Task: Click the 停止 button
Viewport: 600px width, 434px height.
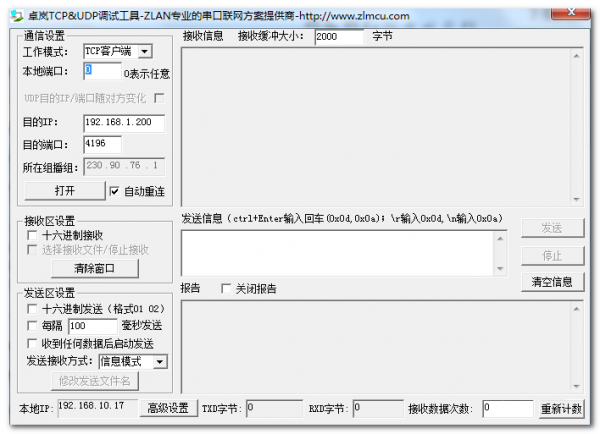Action: click(x=552, y=256)
